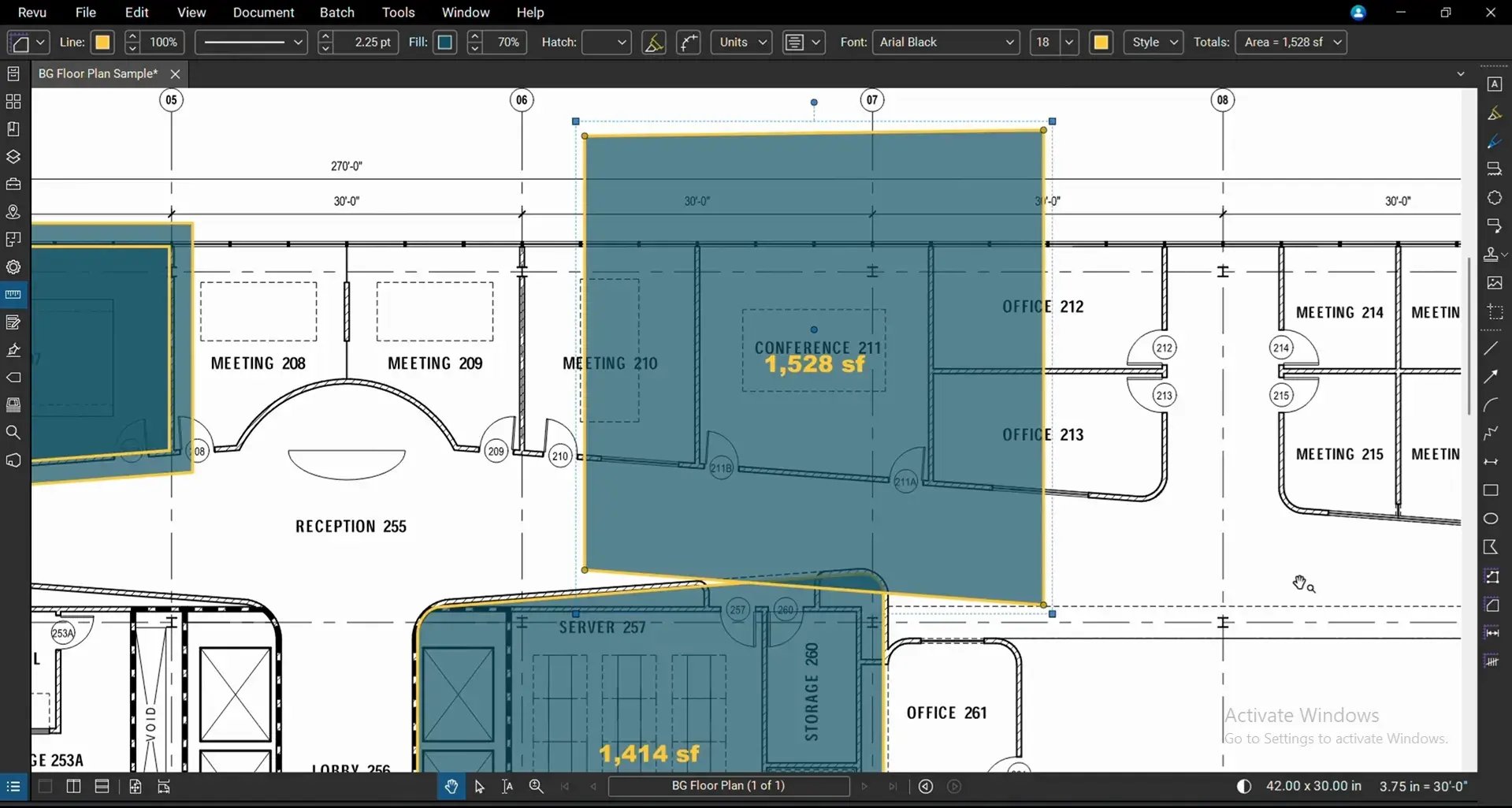Open the Spaces floor-plan panel
This screenshot has width=1512, height=808.
point(13,240)
